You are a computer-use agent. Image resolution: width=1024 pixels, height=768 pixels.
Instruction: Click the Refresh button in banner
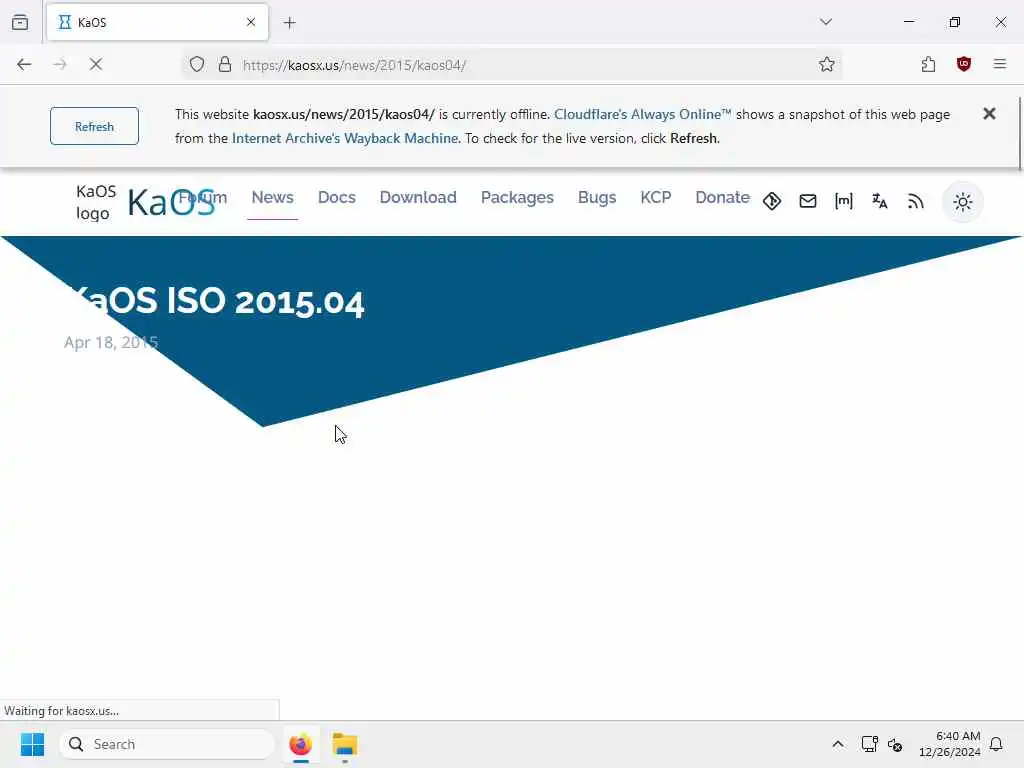95,126
